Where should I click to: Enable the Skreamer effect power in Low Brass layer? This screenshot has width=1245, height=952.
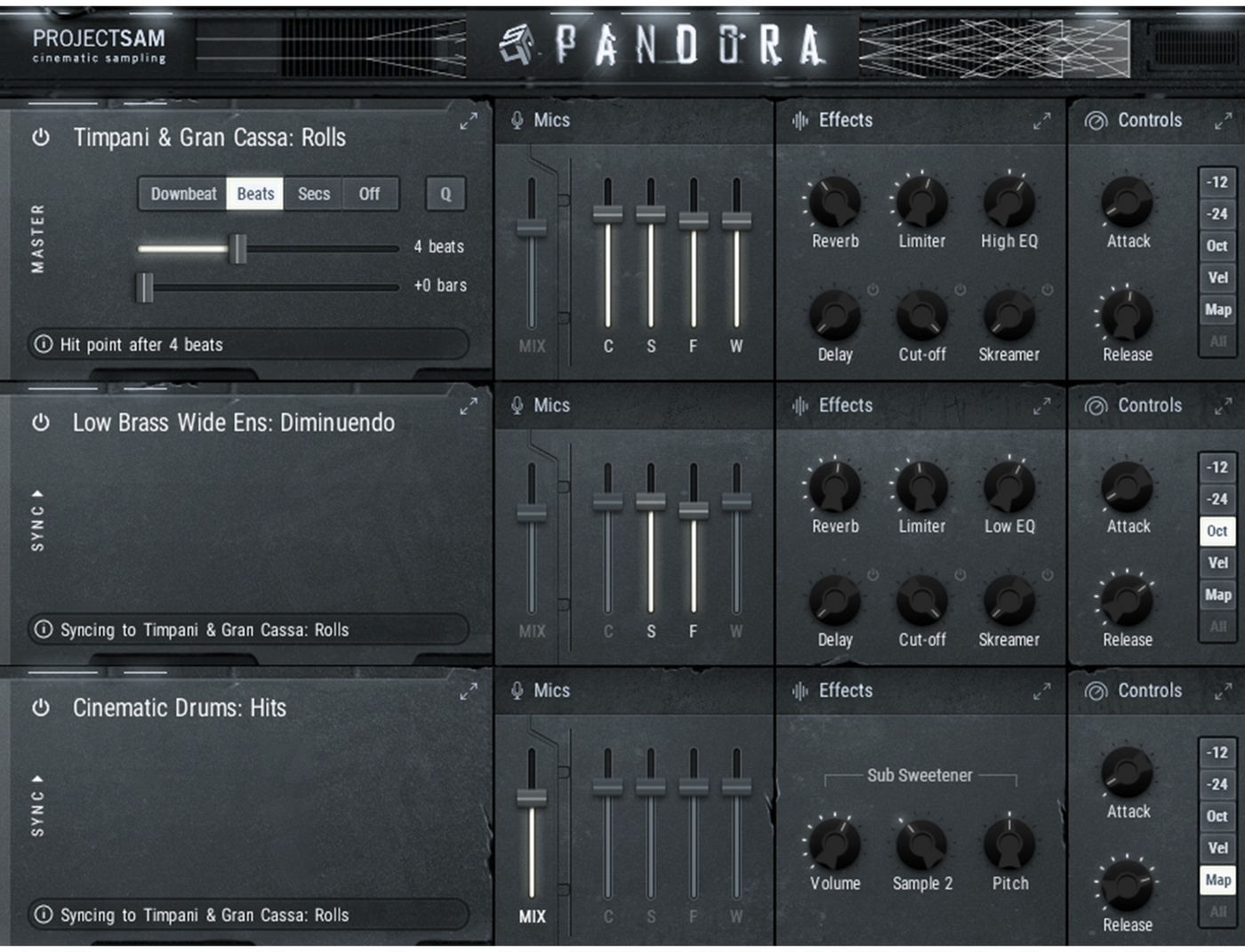tap(1048, 575)
